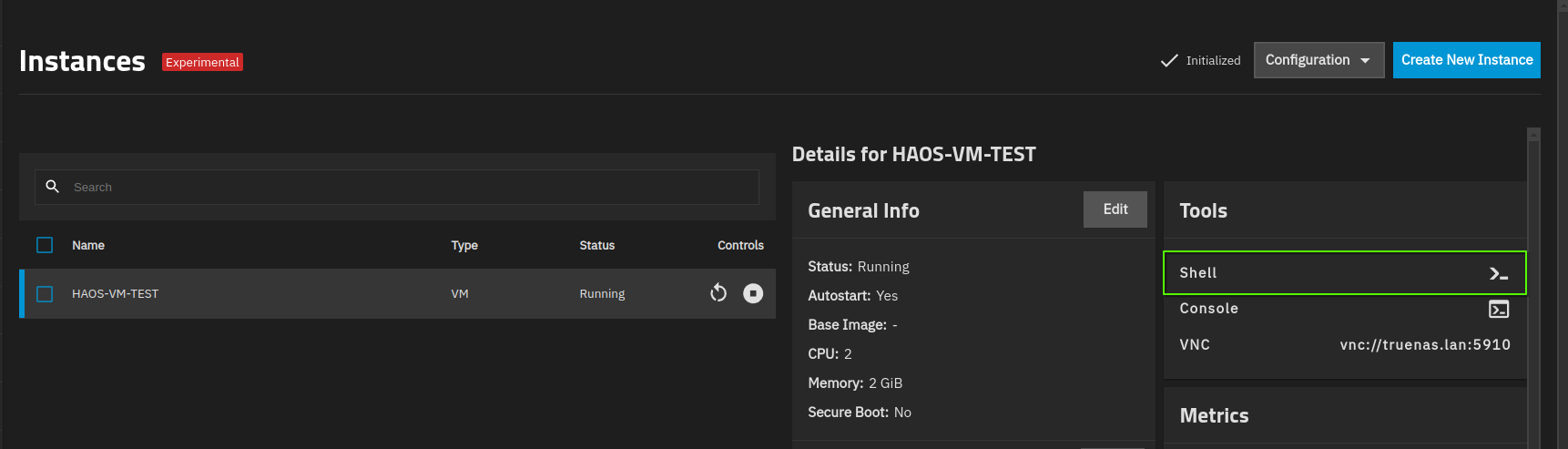Click the Configuration dropdown arrow

(1365, 61)
